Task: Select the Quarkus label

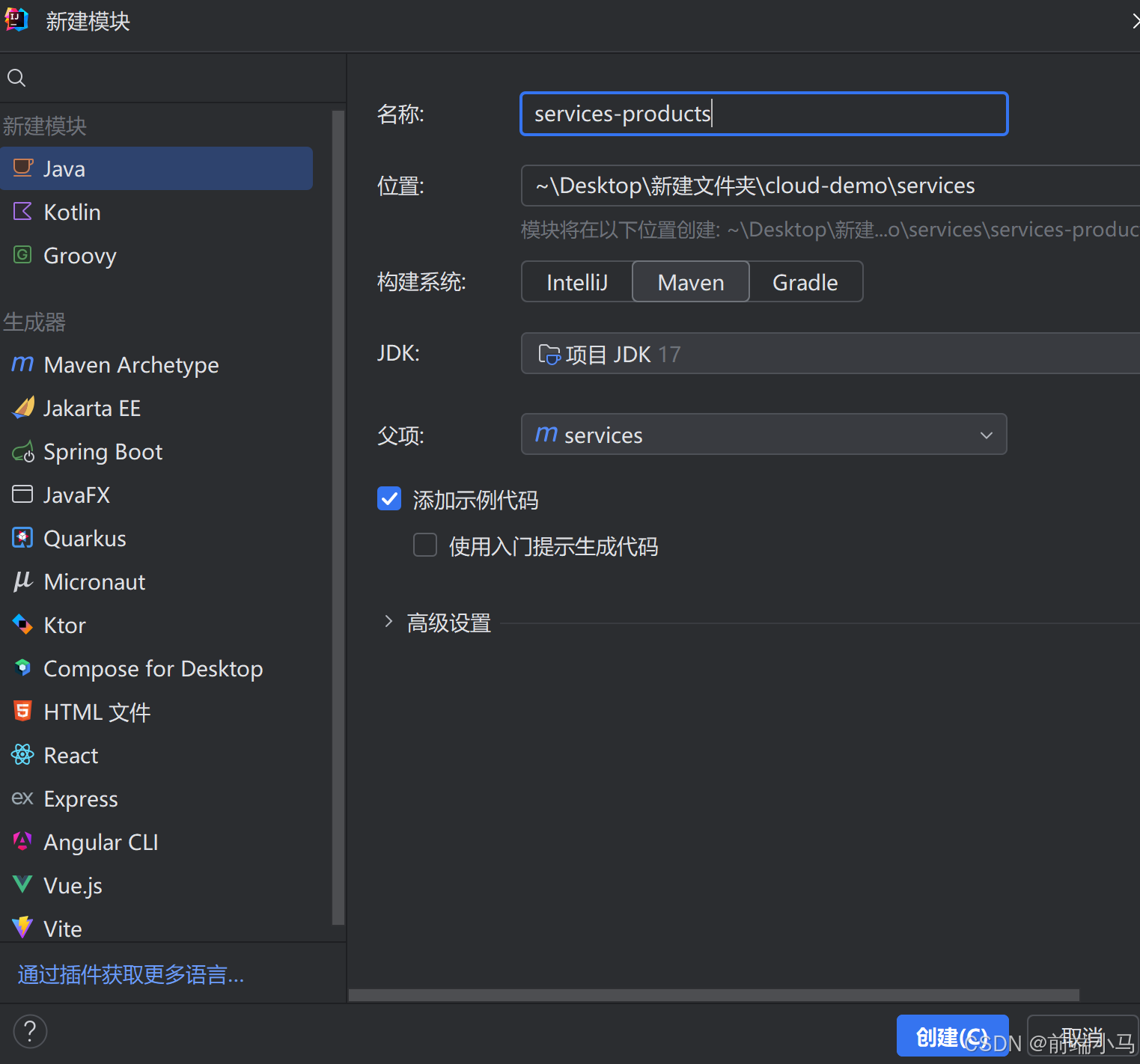Action: [85, 539]
